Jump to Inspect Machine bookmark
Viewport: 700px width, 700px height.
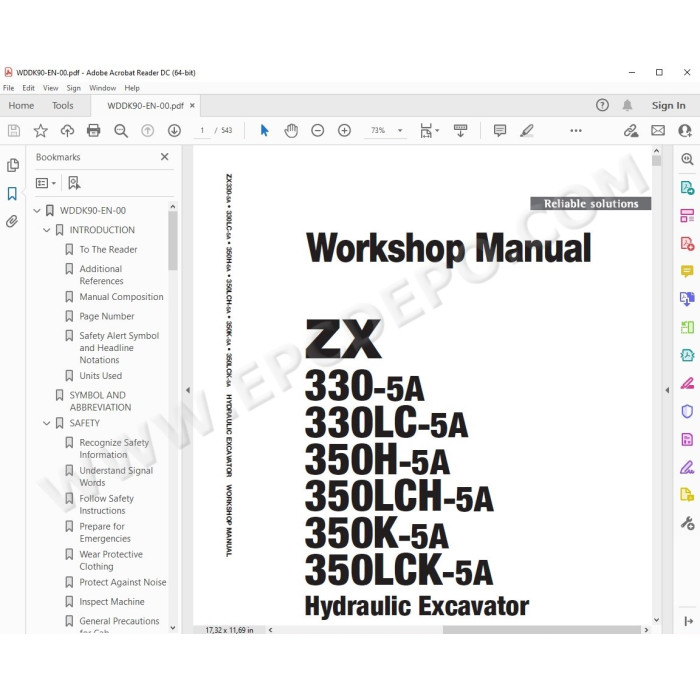tap(112, 602)
